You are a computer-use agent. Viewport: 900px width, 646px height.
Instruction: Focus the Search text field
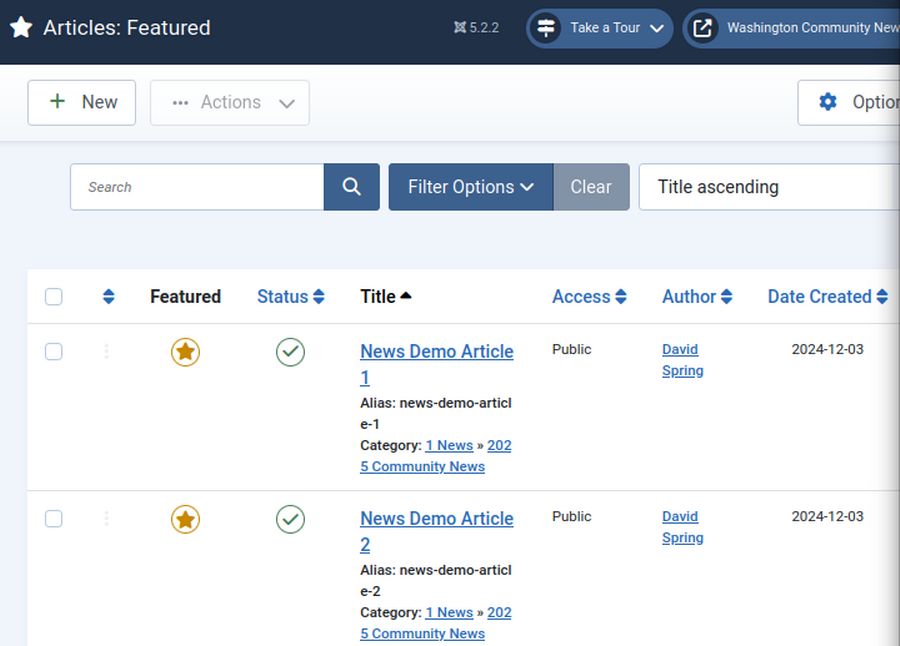(x=197, y=187)
